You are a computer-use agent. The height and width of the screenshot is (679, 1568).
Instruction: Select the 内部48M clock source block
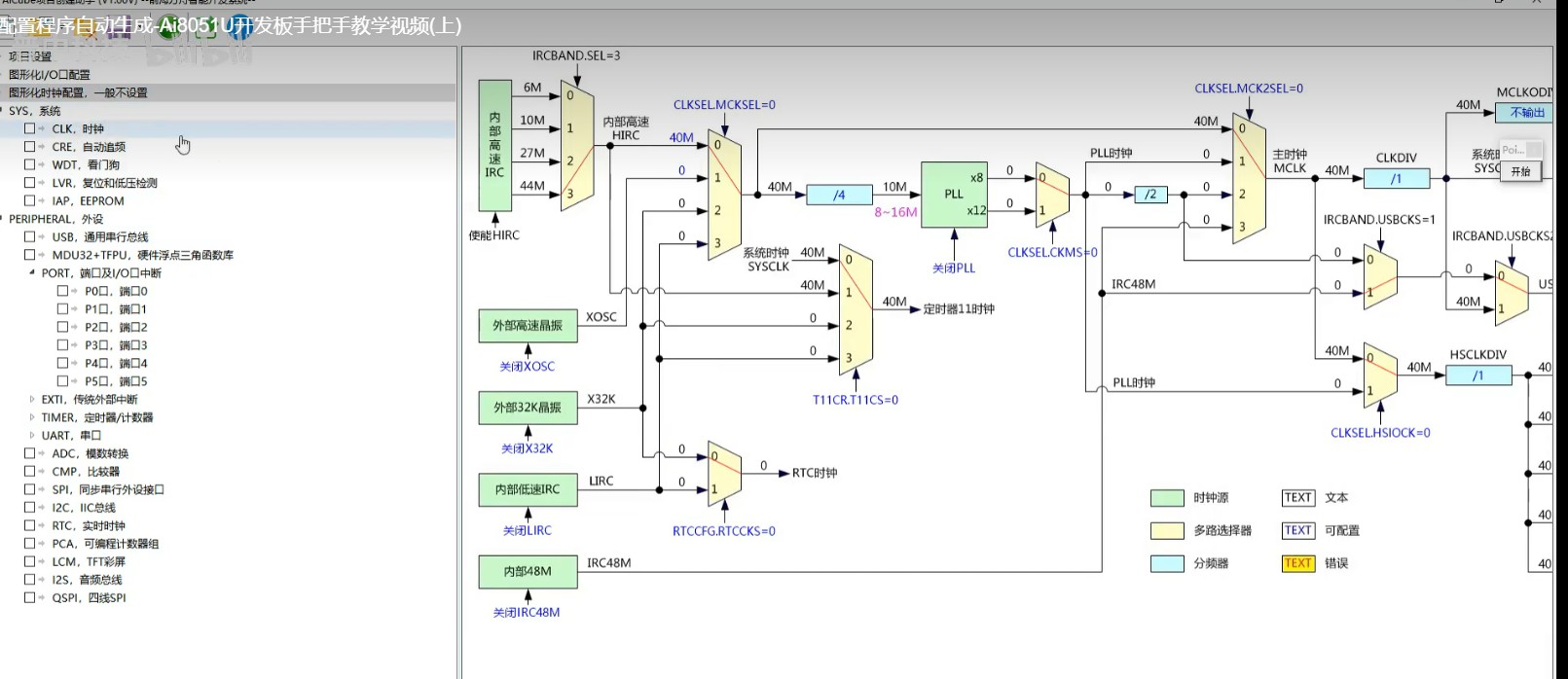pyautogui.click(x=528, y=571)
